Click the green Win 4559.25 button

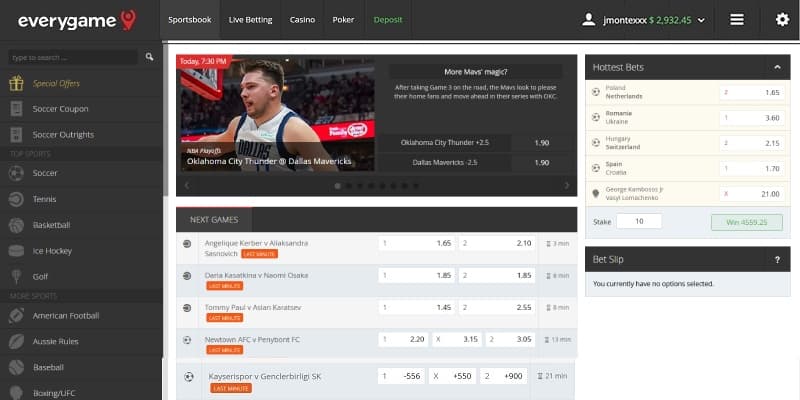click(746, 221)
